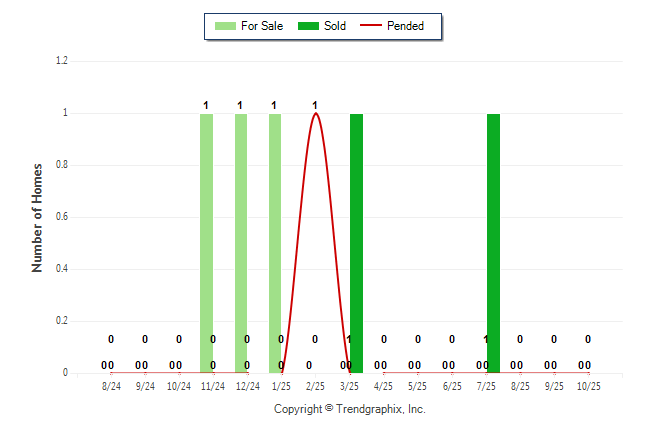
Task: Click the 10/25 x-axis label
Action: point(588,385)
